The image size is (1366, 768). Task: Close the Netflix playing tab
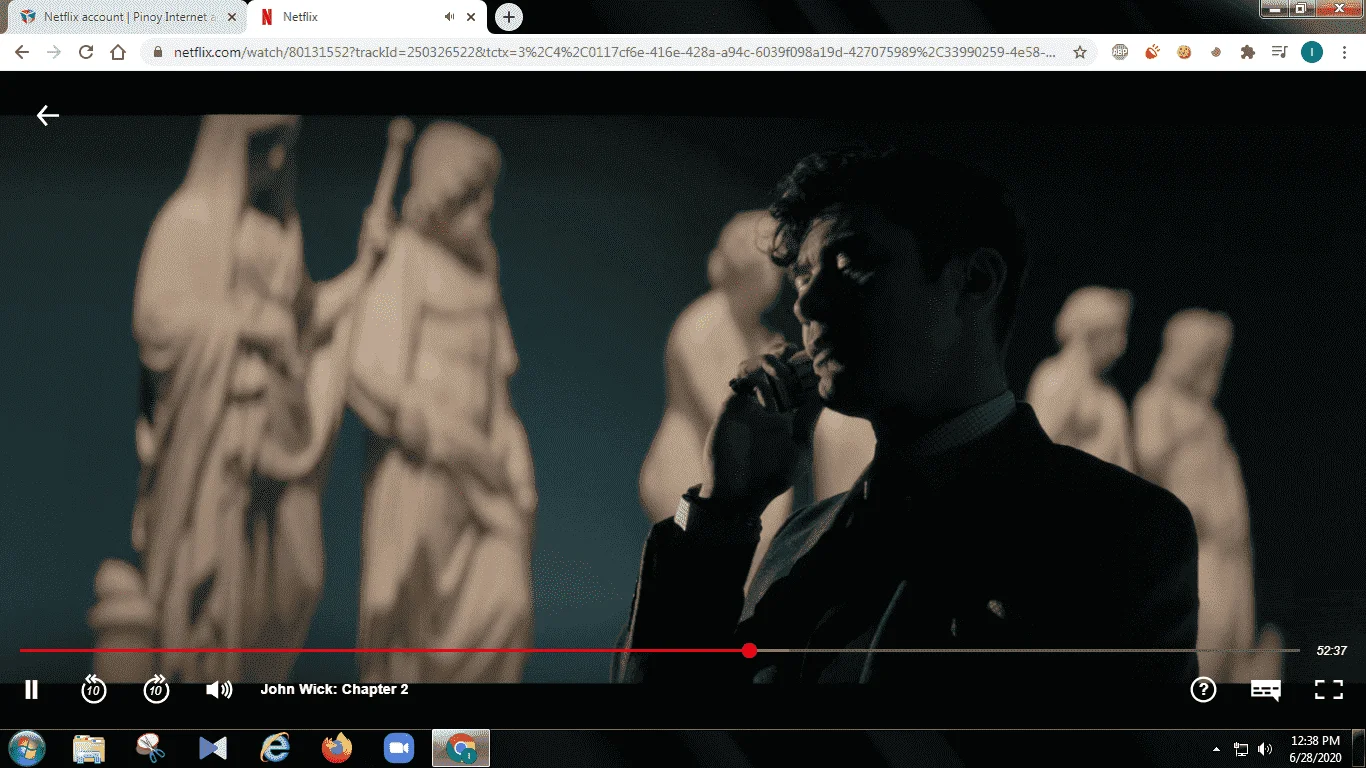pyautogui.click(x=471, y=17)
